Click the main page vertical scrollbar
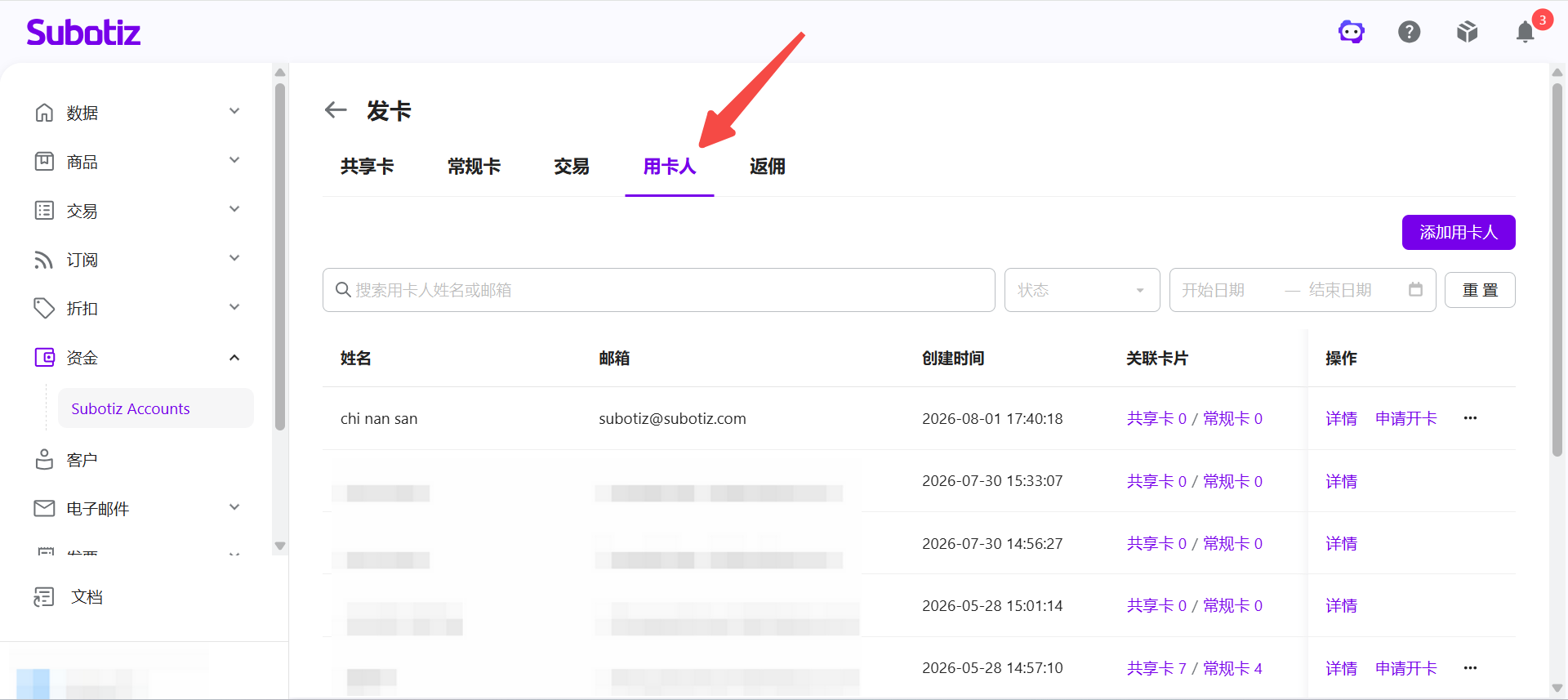Screen dimensions: 1568x700 point(1557,270)
